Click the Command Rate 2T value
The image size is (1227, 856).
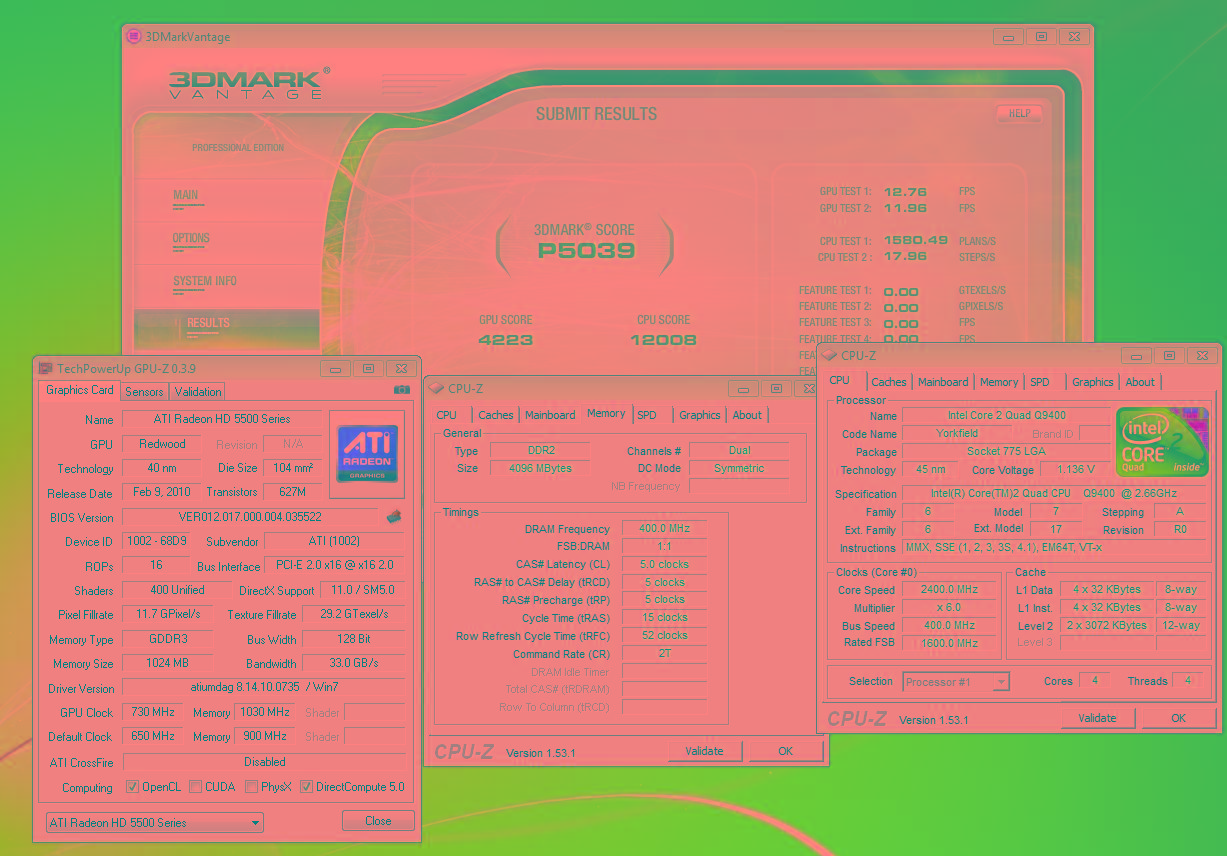tap(664, 654)
